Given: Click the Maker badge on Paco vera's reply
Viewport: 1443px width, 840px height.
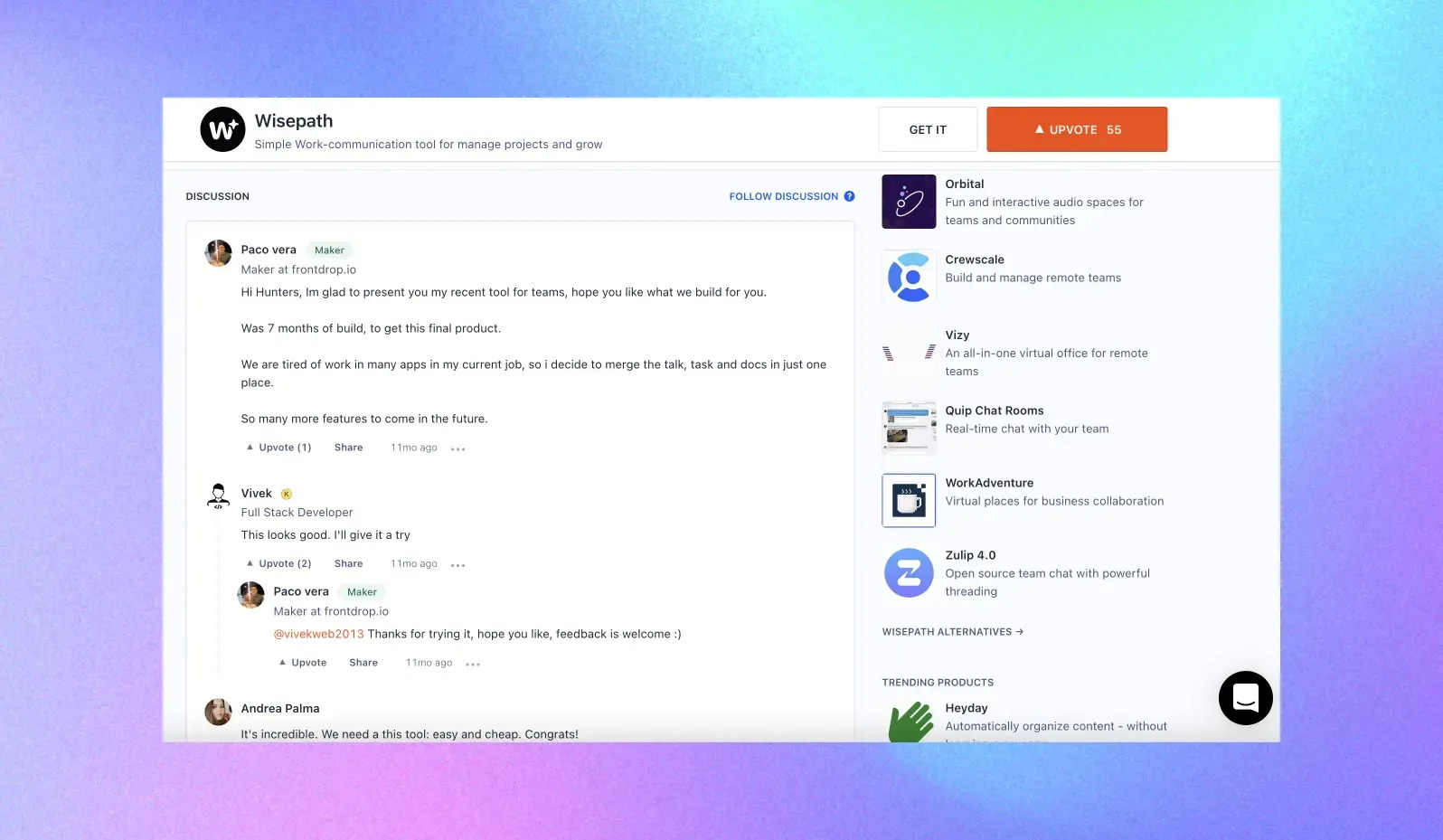Looking at the screenshot, I should tap(362, 592).
